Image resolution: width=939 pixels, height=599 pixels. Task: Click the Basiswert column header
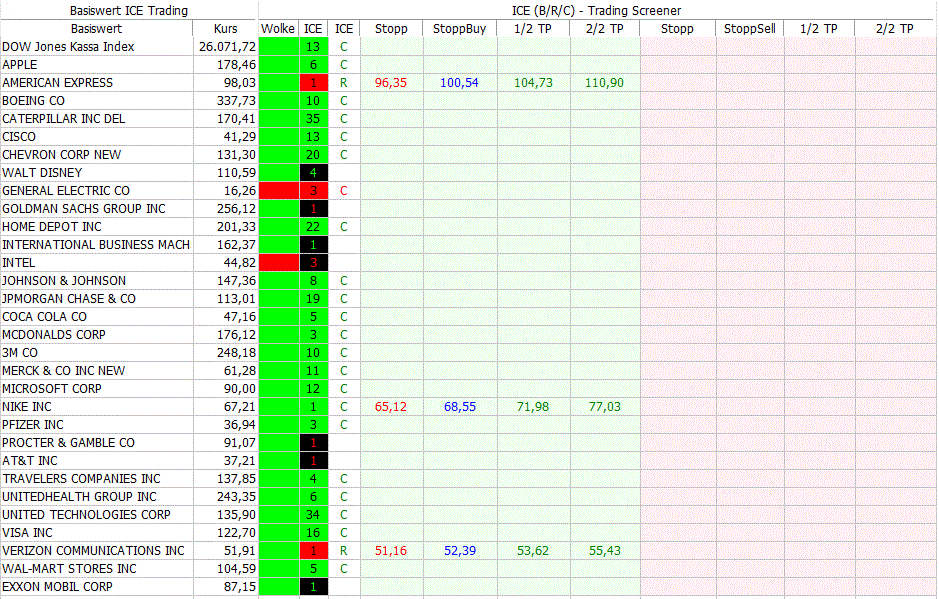tap(96, 29)
